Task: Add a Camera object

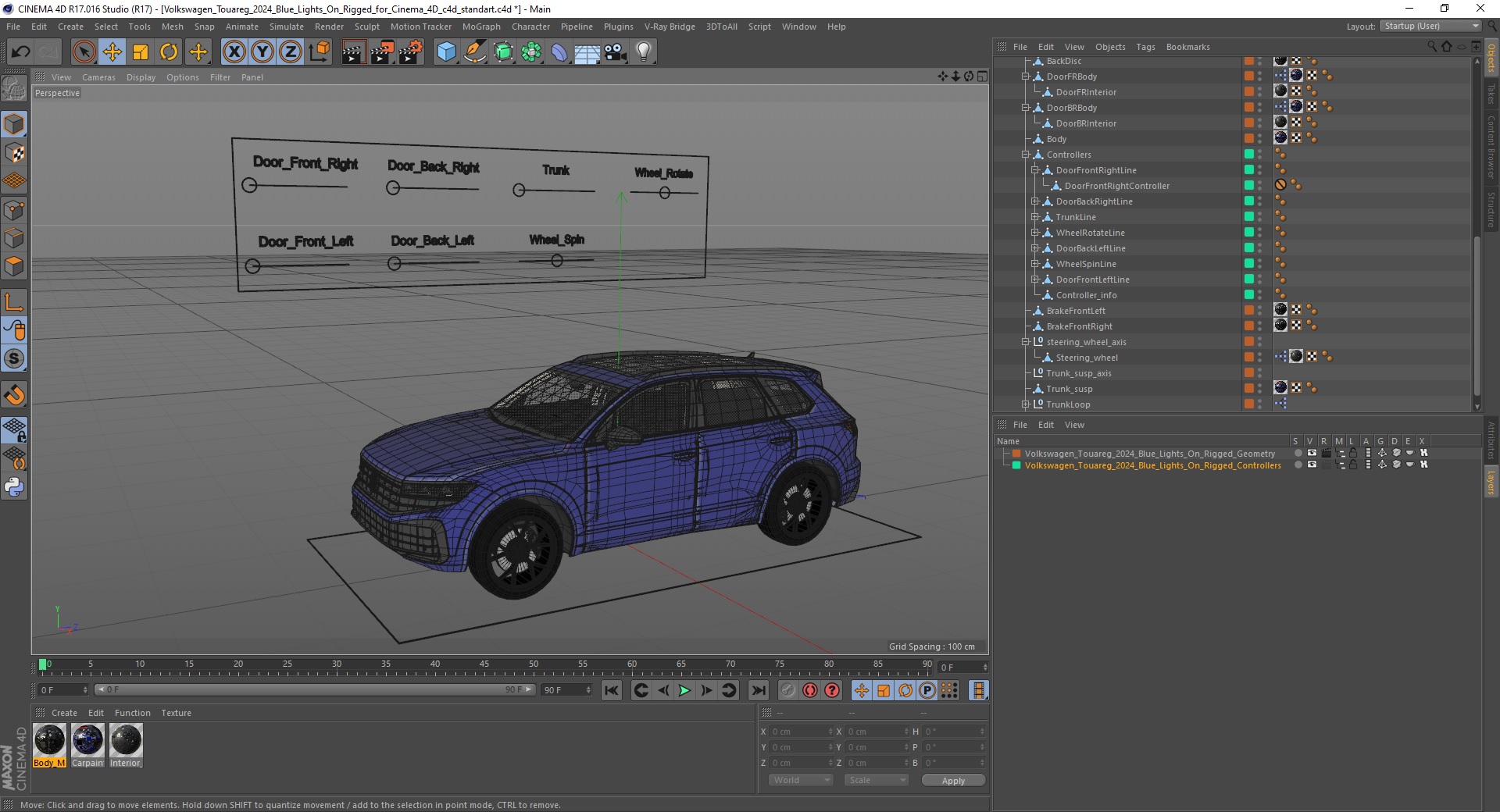Action: pos(616,52)
